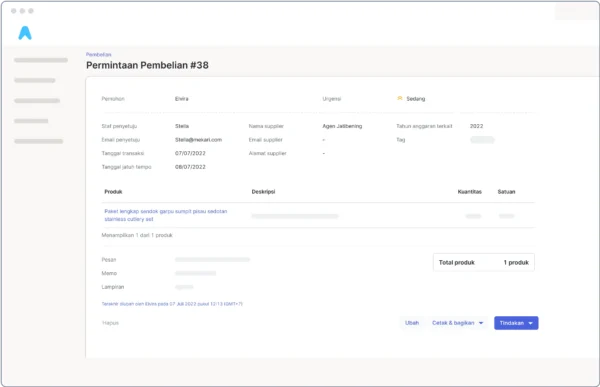This screenshot has height=387, width=600.
Task: Click the Tag placeholder chip
Action: click(x=482, y=140)
